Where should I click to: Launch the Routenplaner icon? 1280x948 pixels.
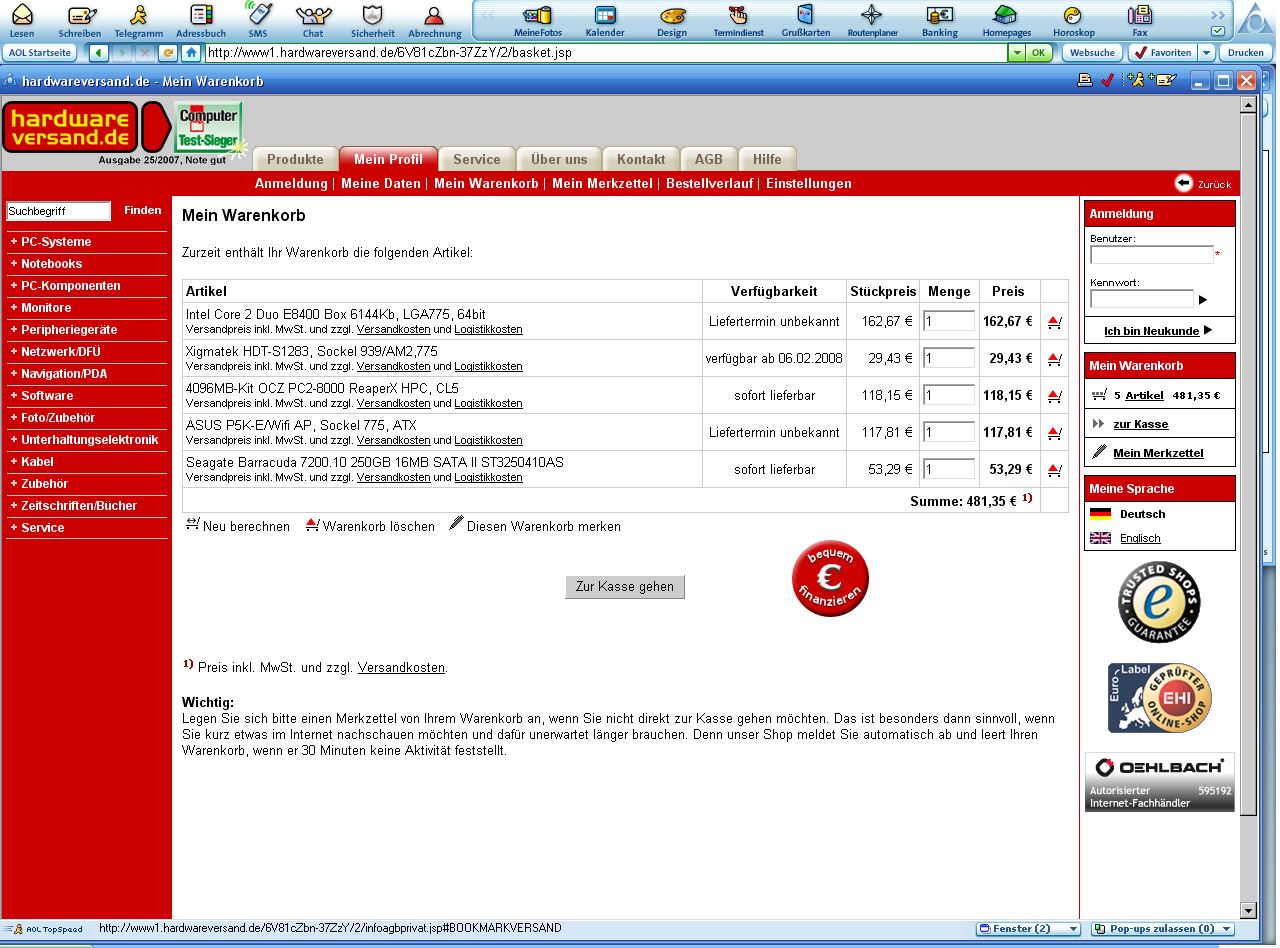[x=872, y=19]
